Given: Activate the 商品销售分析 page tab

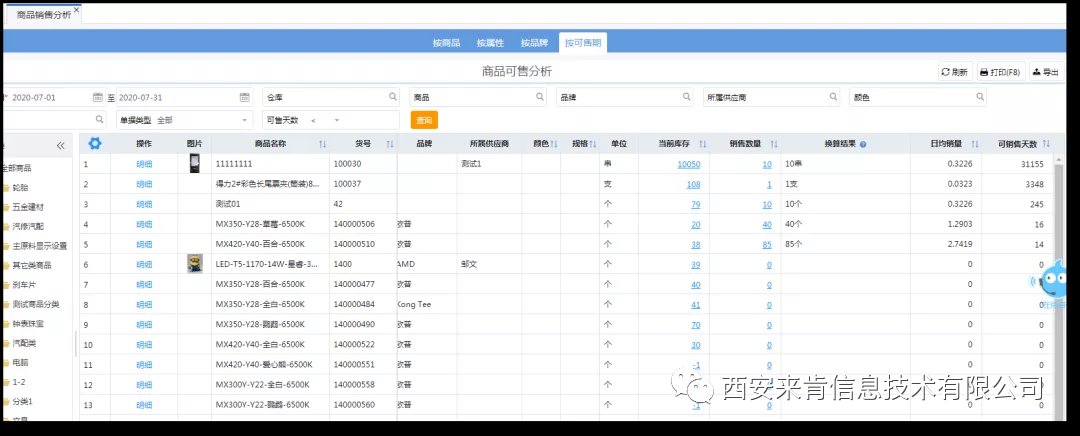Looking at the screenshot, I should (x=43, y=14).
